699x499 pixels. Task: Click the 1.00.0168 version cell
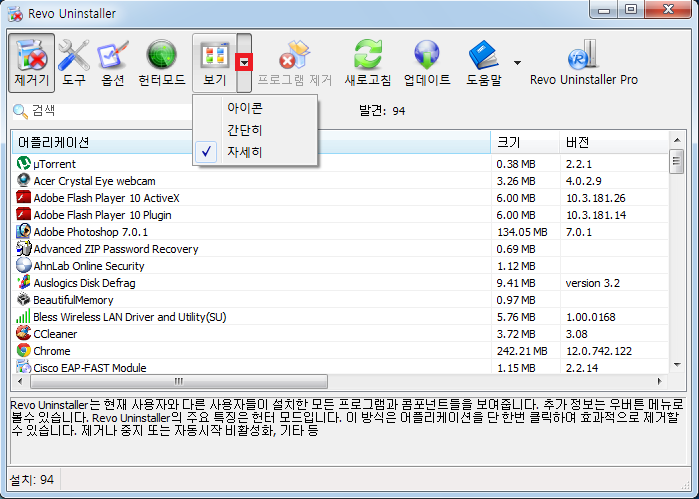(591, 317)
